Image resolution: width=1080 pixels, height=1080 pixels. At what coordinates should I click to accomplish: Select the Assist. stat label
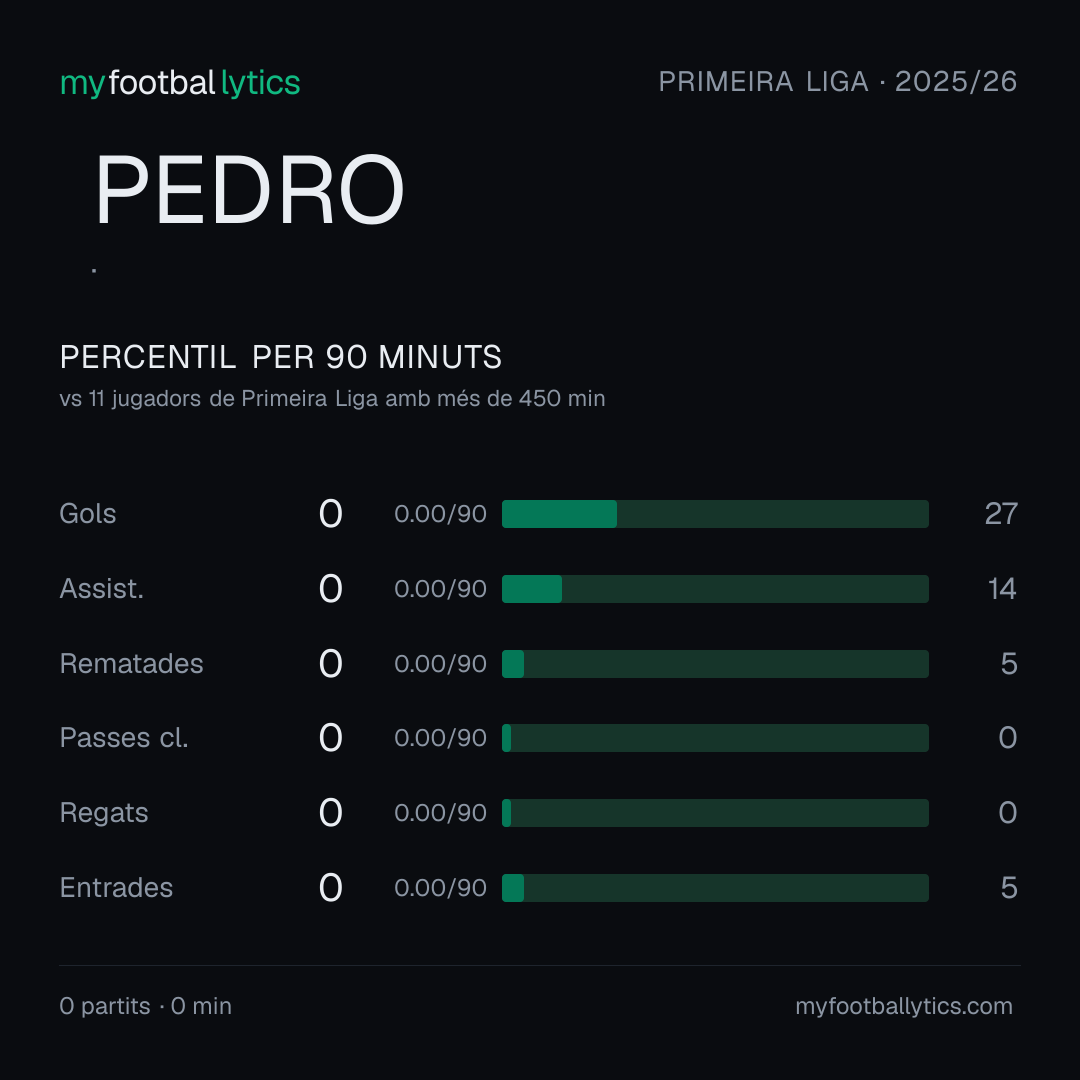pos(102,589)
